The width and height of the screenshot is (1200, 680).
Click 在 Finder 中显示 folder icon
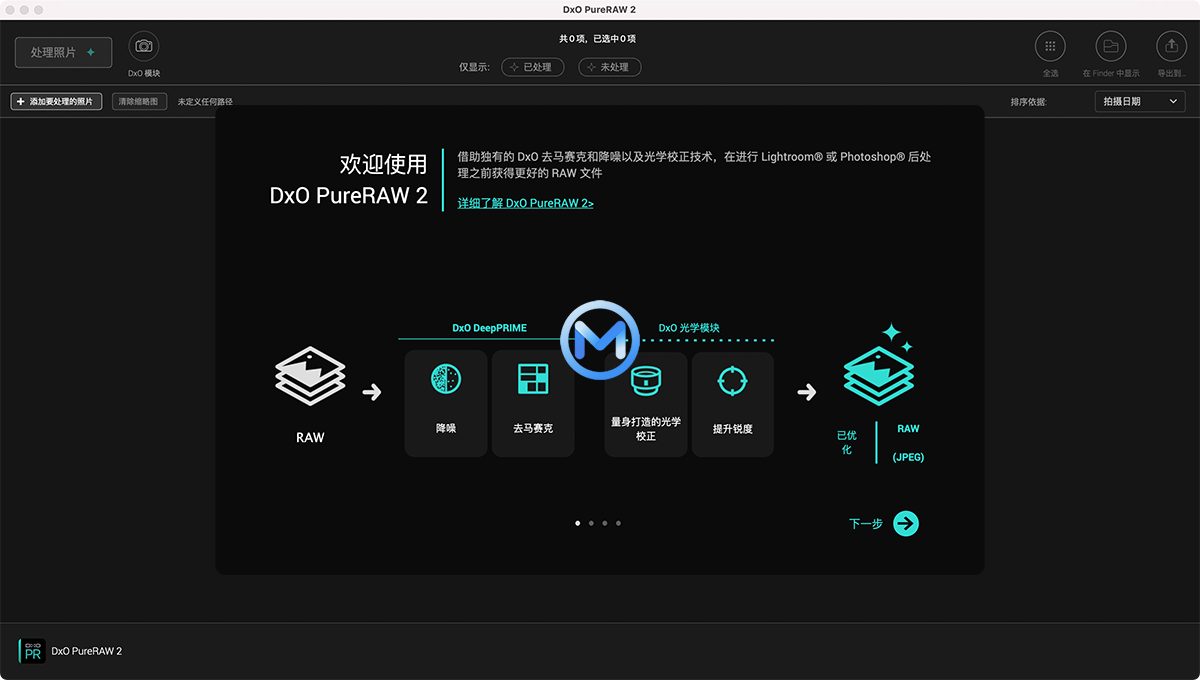tap(1111, 46)
